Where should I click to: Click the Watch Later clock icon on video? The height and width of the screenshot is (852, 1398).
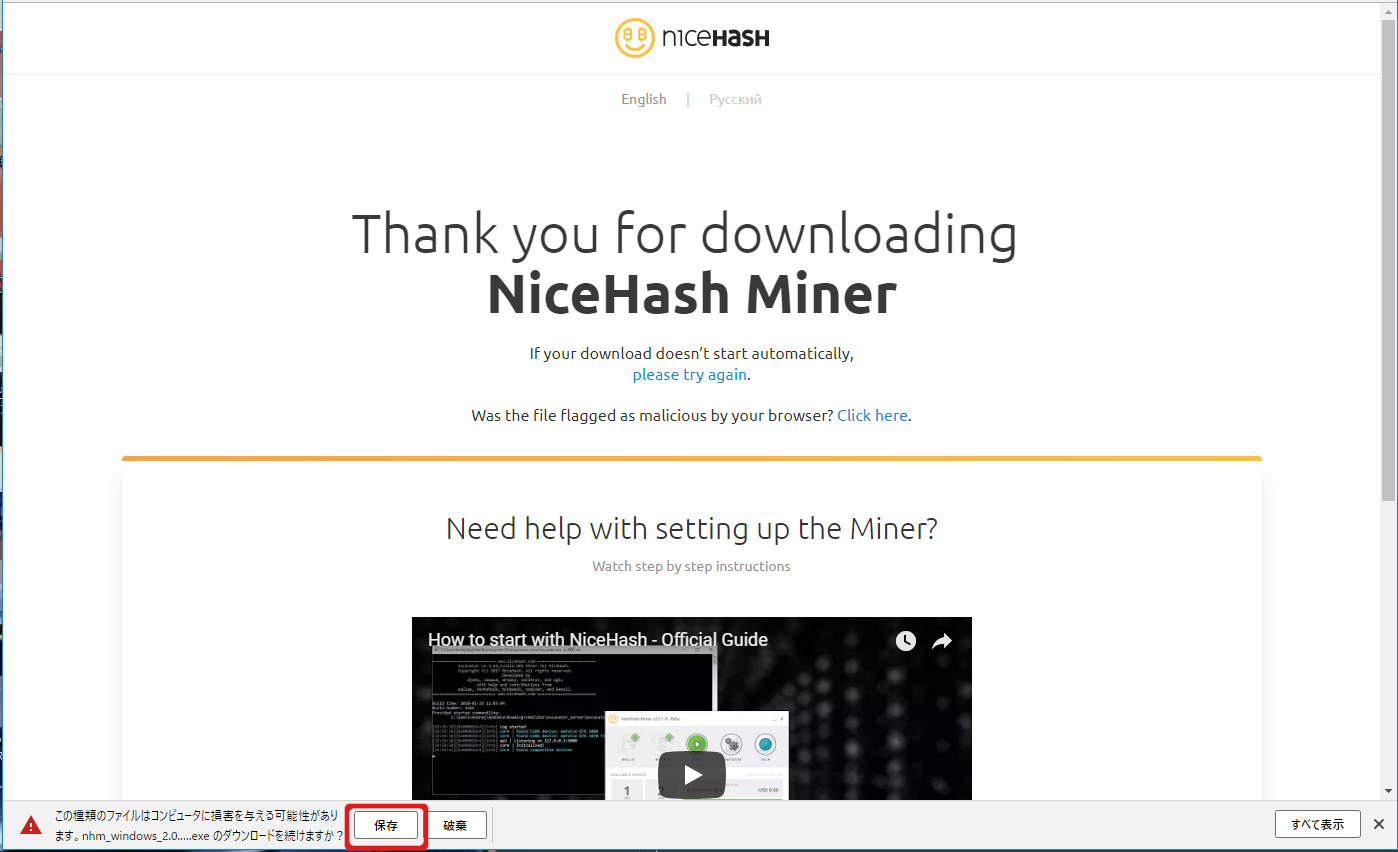pos(905,641)
